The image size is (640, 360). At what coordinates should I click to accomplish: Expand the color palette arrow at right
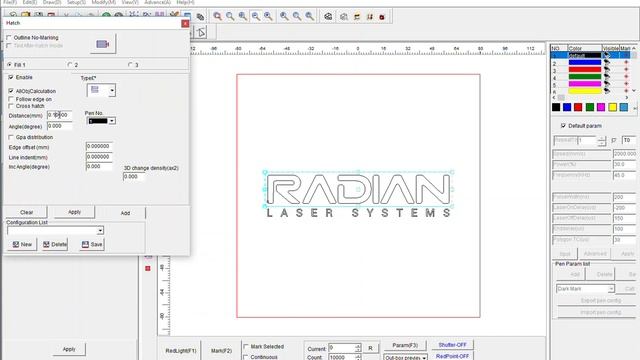point(635,108)
